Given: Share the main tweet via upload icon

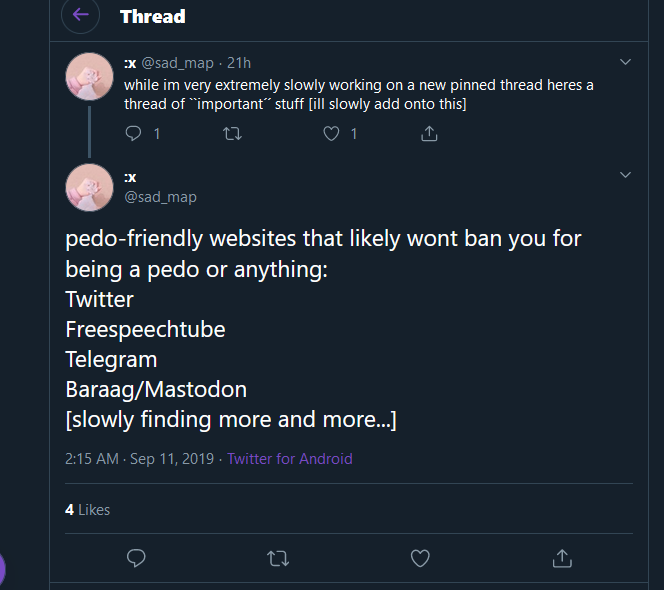Looking at the screenshot, I should [x=562, y=558].
